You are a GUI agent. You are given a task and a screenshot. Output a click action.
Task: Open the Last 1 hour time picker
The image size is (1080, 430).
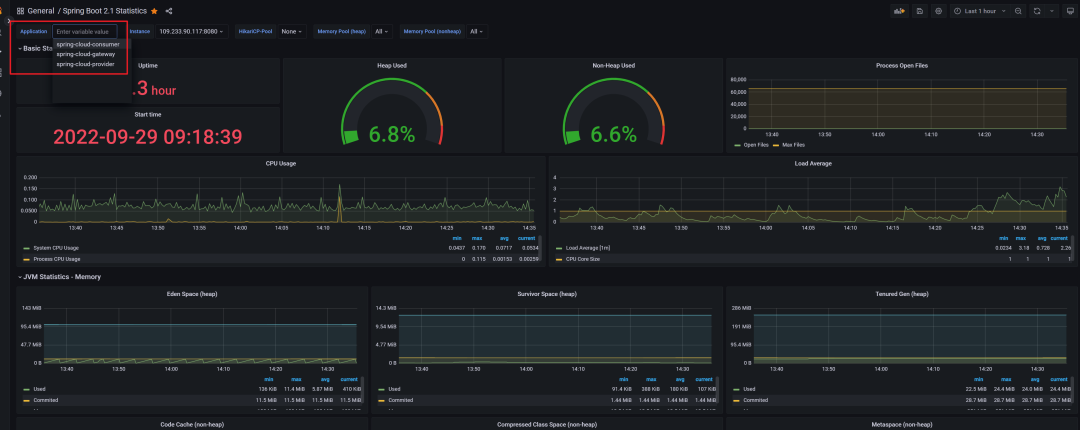click(979, 11)
